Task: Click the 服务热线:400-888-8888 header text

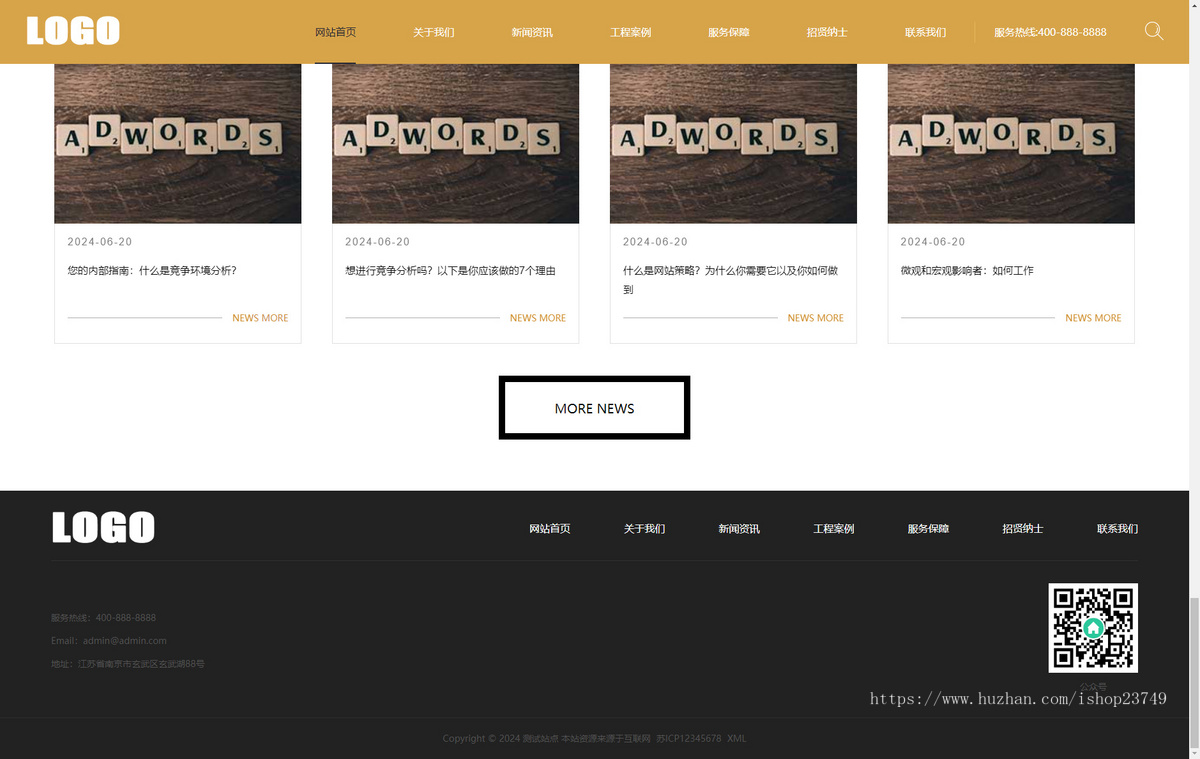Action: coord(1050,32)
